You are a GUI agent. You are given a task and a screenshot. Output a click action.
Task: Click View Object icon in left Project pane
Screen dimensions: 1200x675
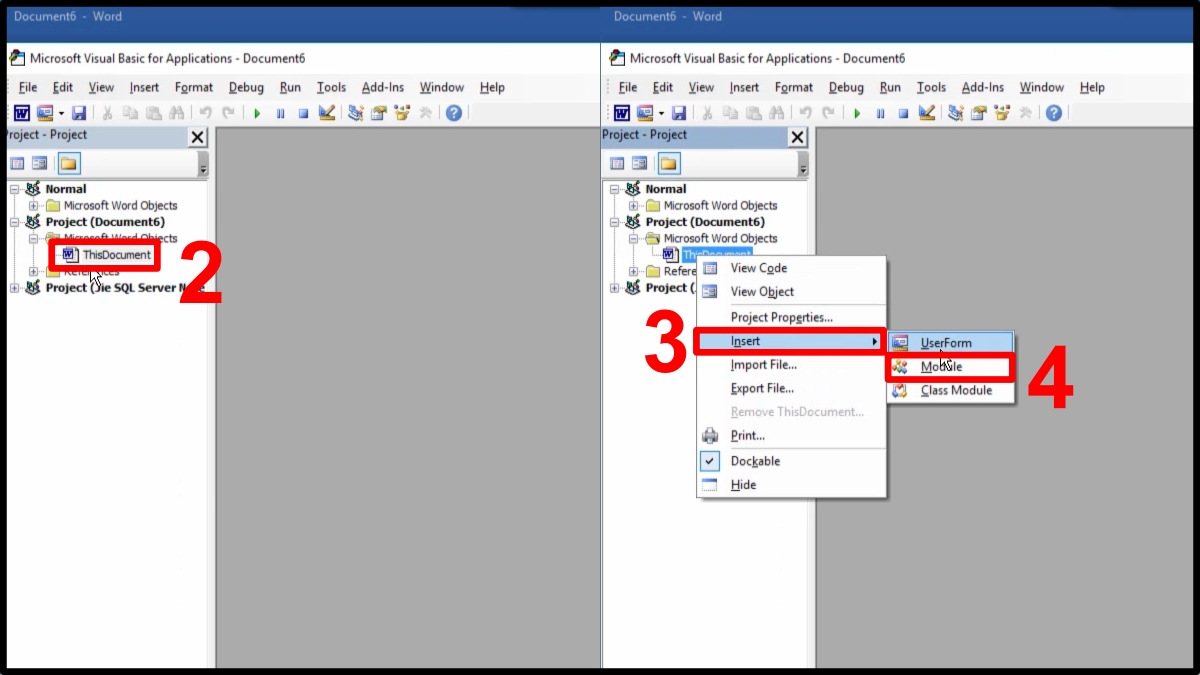click(40, 163)
